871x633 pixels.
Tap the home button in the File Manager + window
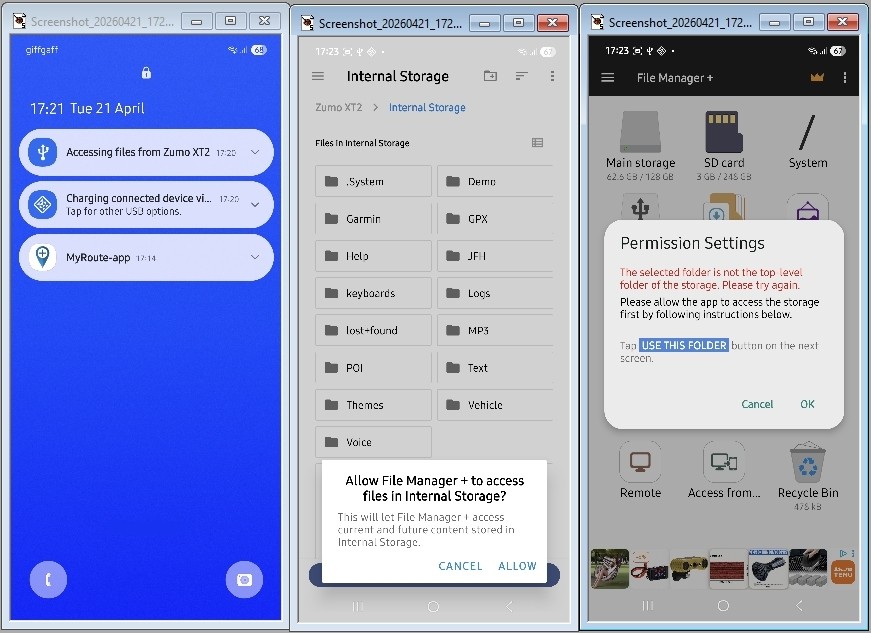pos(723,606)
